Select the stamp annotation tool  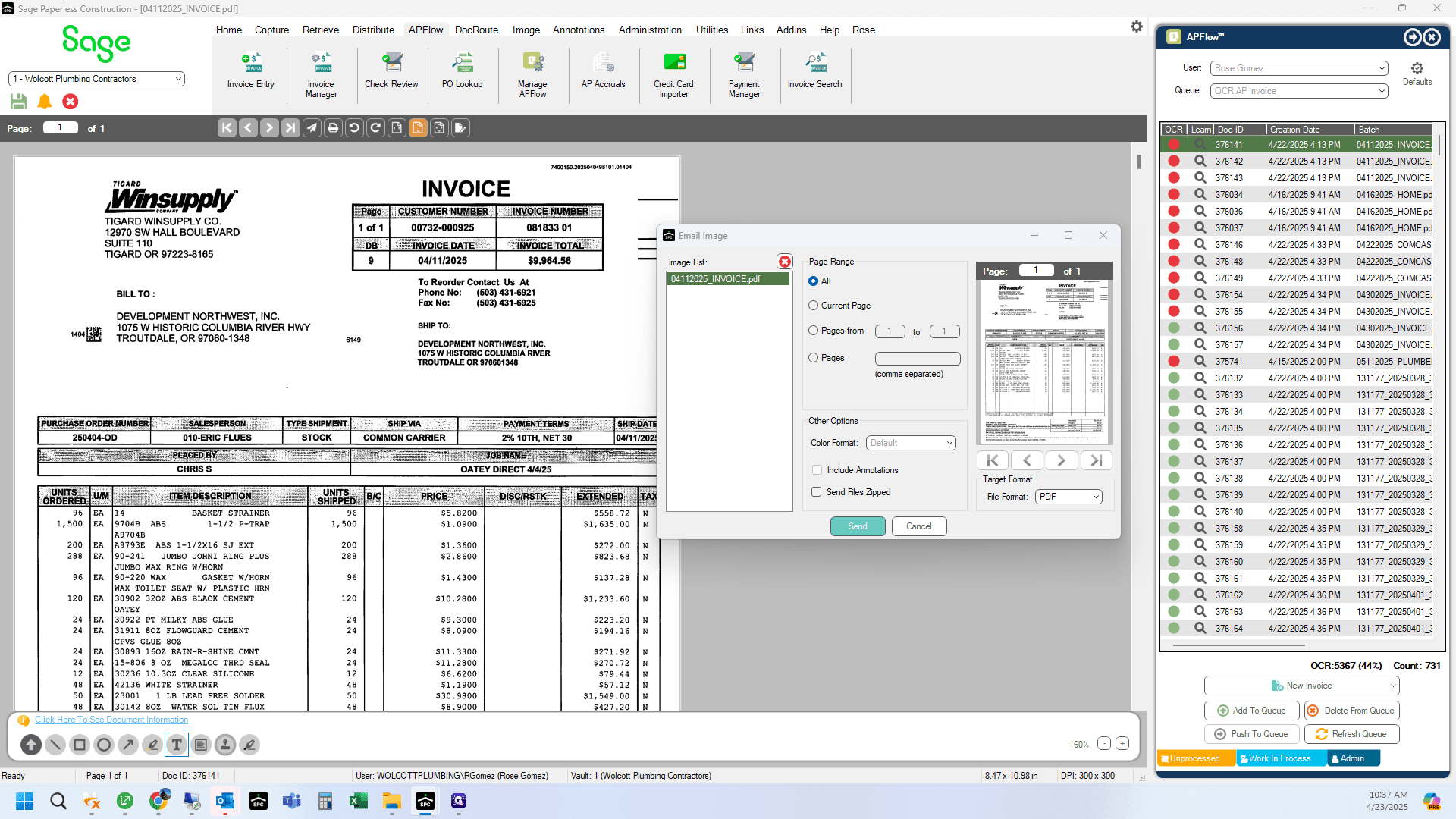pyautogui.click(x=225, y=745)
